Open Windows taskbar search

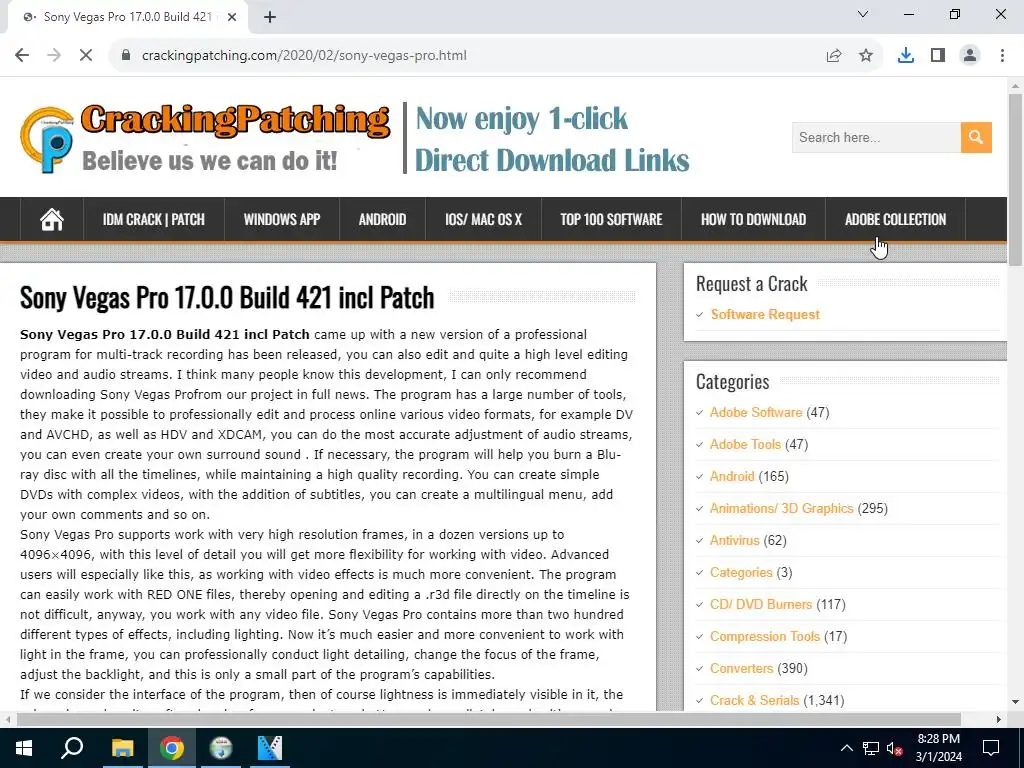coord(72,748)
